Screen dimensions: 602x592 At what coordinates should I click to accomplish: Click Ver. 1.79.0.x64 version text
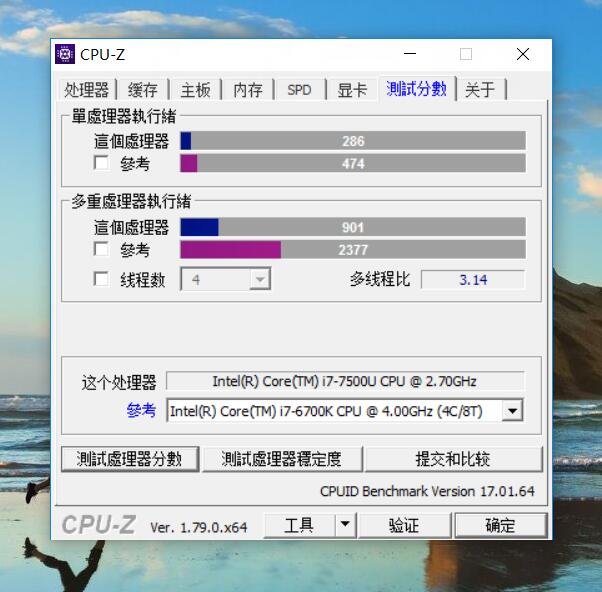point(199,528)
